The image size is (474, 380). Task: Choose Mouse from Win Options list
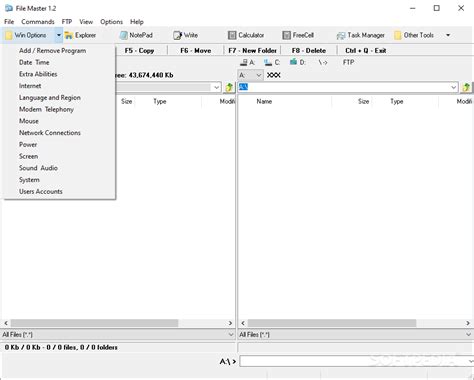click(x=60, y=121)
